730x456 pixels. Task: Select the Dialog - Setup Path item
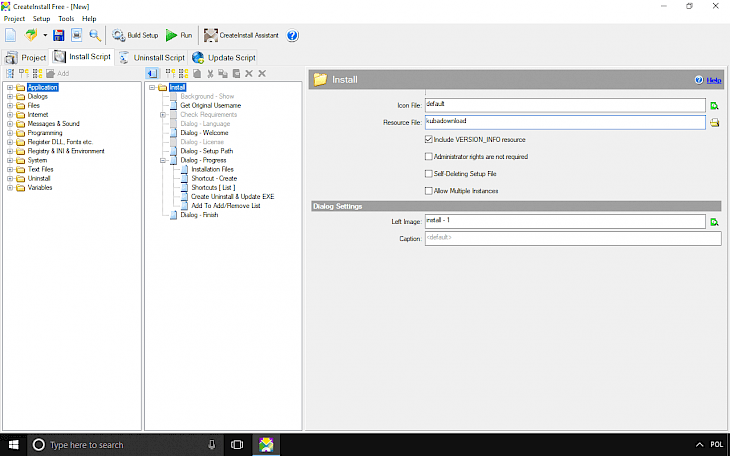click(207, 151)
